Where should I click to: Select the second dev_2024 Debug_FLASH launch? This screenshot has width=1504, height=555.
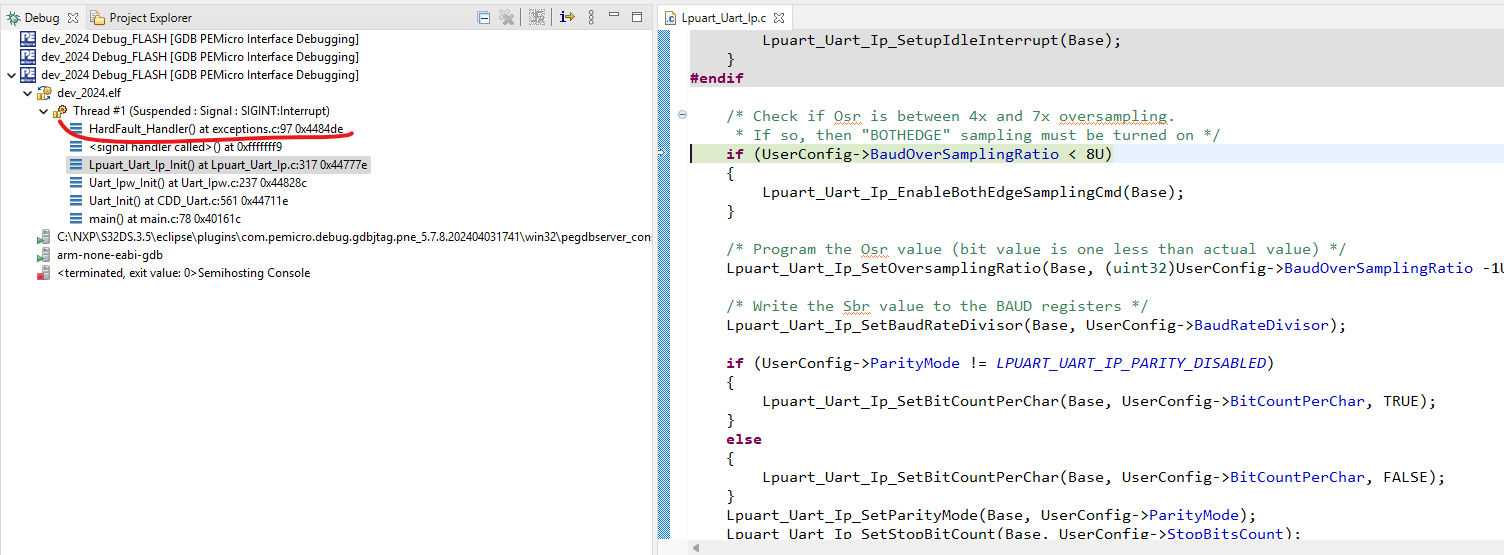pos(200,57)
